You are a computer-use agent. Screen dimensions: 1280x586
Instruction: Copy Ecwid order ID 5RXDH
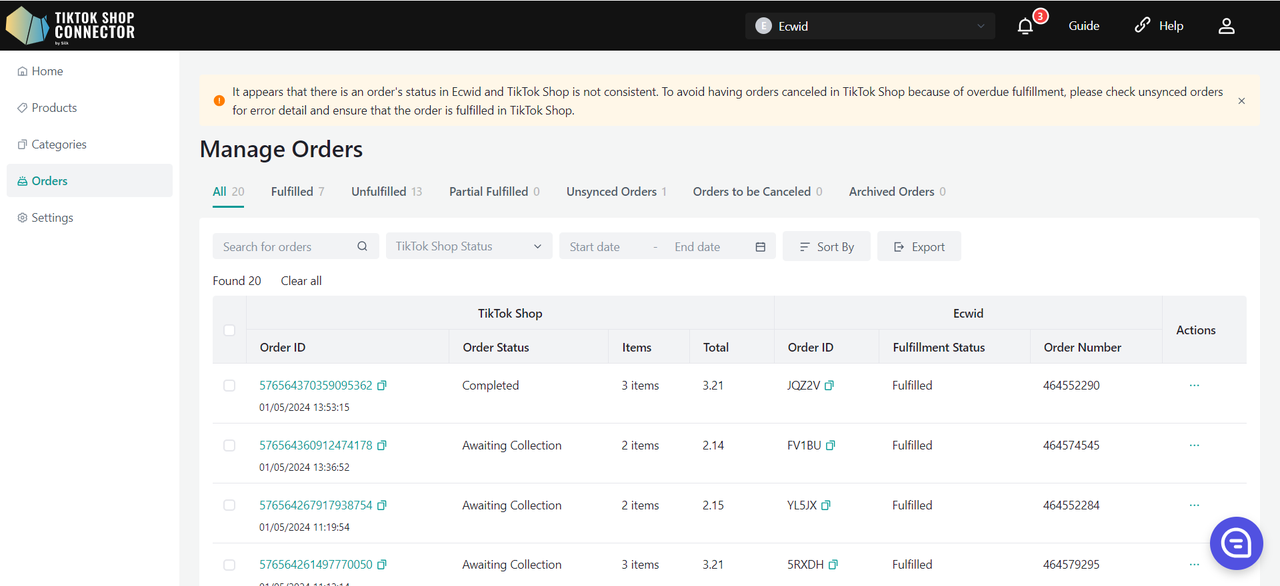point(833,564)
